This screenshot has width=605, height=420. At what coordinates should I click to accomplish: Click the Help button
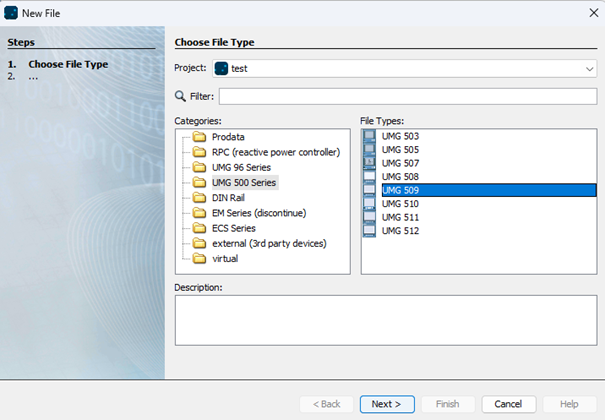[569, 404]
